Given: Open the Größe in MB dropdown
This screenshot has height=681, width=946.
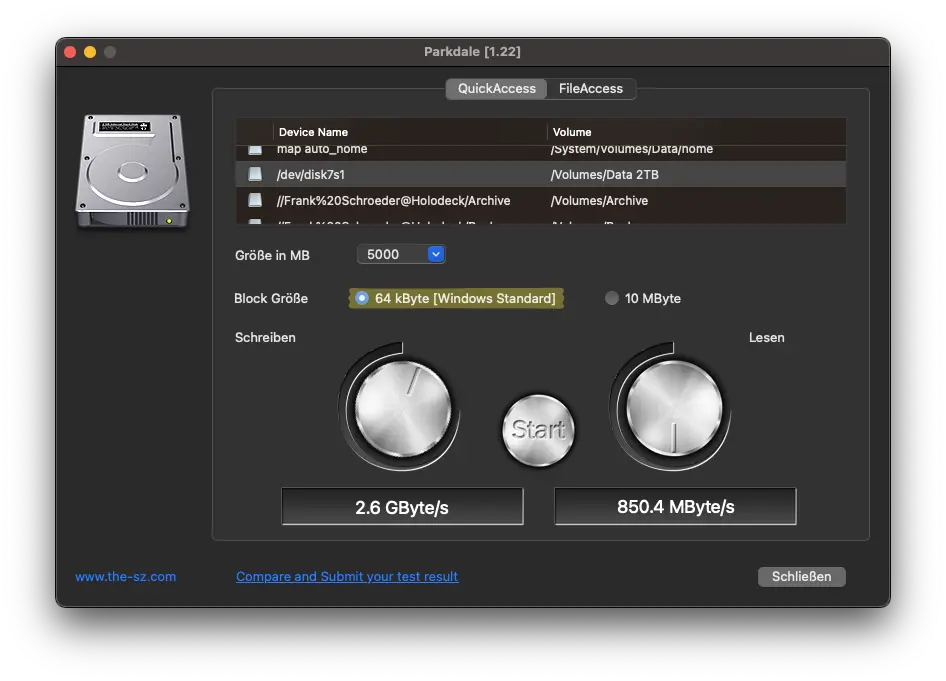Looking at the screenshot, I should (x=401, y=255).
